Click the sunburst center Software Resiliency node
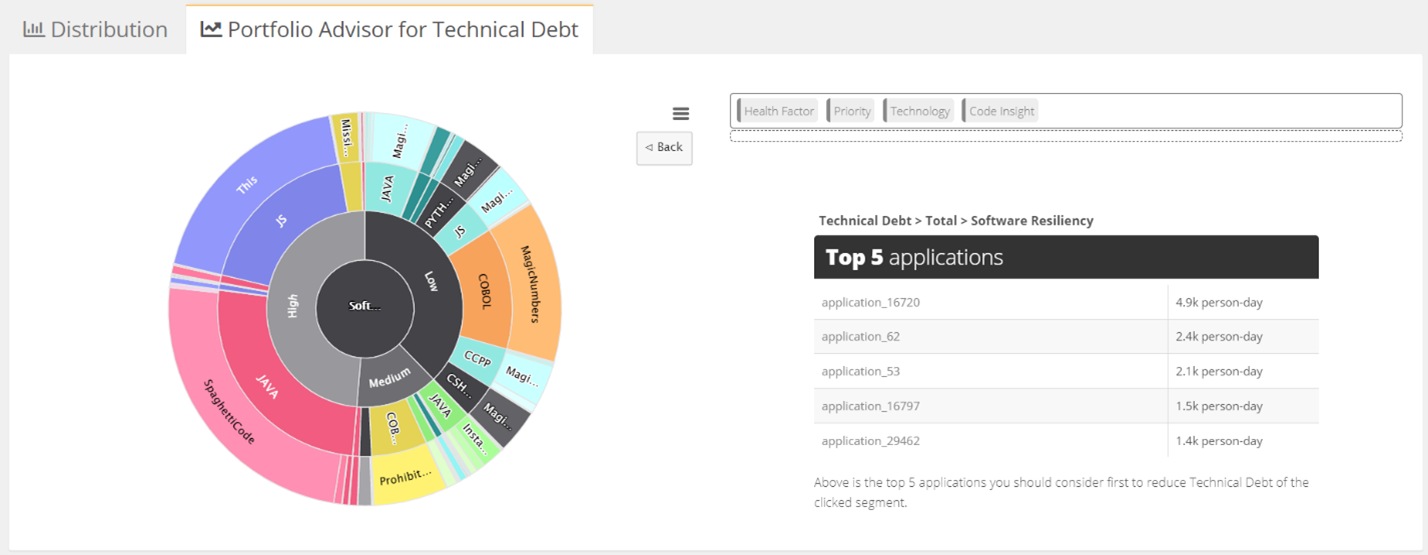The height and width of the screenshot is (555, 1428). click(x=365, y=305)
